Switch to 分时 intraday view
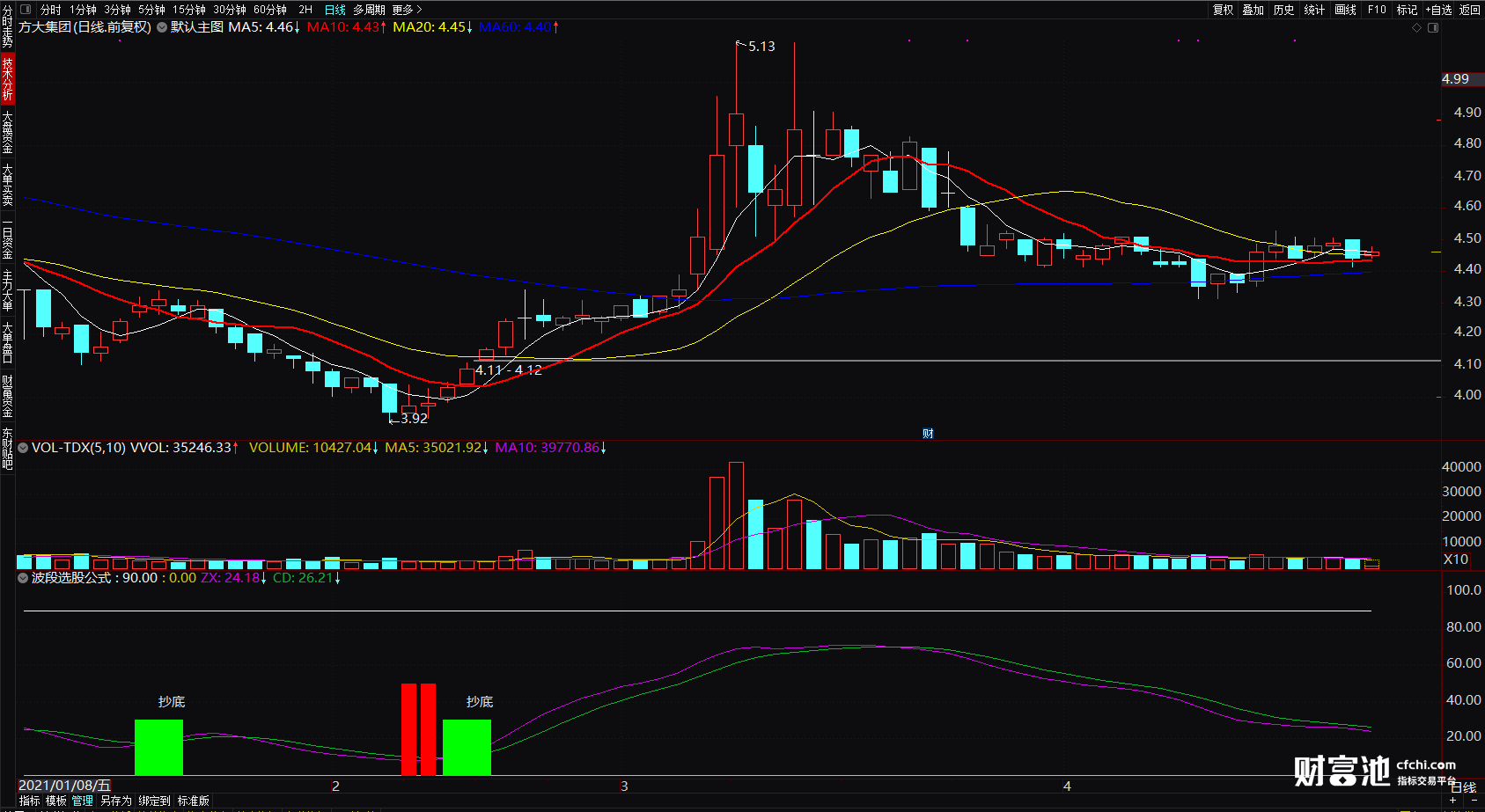Screen dimensions: 1485x812 (51, 10)
